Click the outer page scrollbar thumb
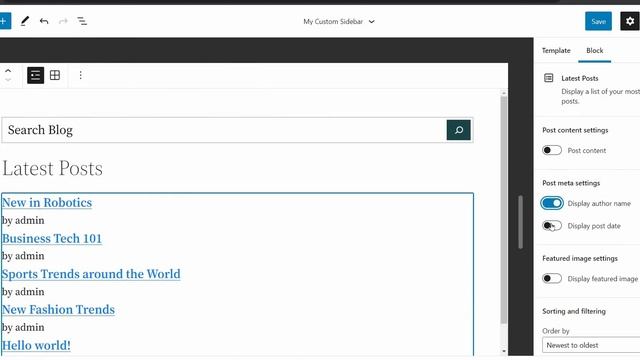Viewport: 640px width, 360px height. [520, 222]
